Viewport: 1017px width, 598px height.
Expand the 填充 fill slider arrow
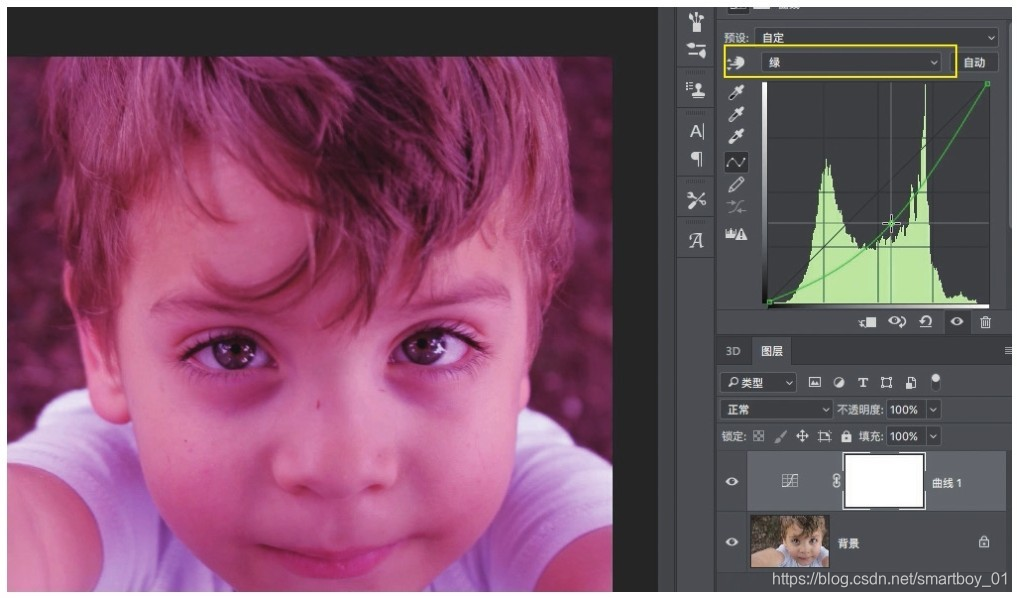[933, 436]
